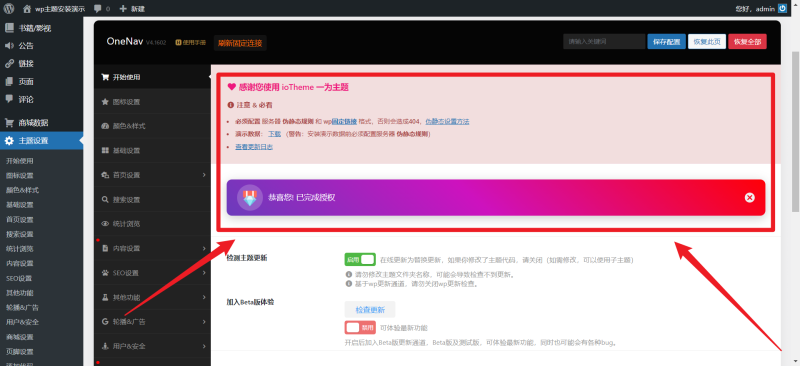Expand the 用户&安全 chevron
Screen dimensions: 800x366
pos(204,346)
